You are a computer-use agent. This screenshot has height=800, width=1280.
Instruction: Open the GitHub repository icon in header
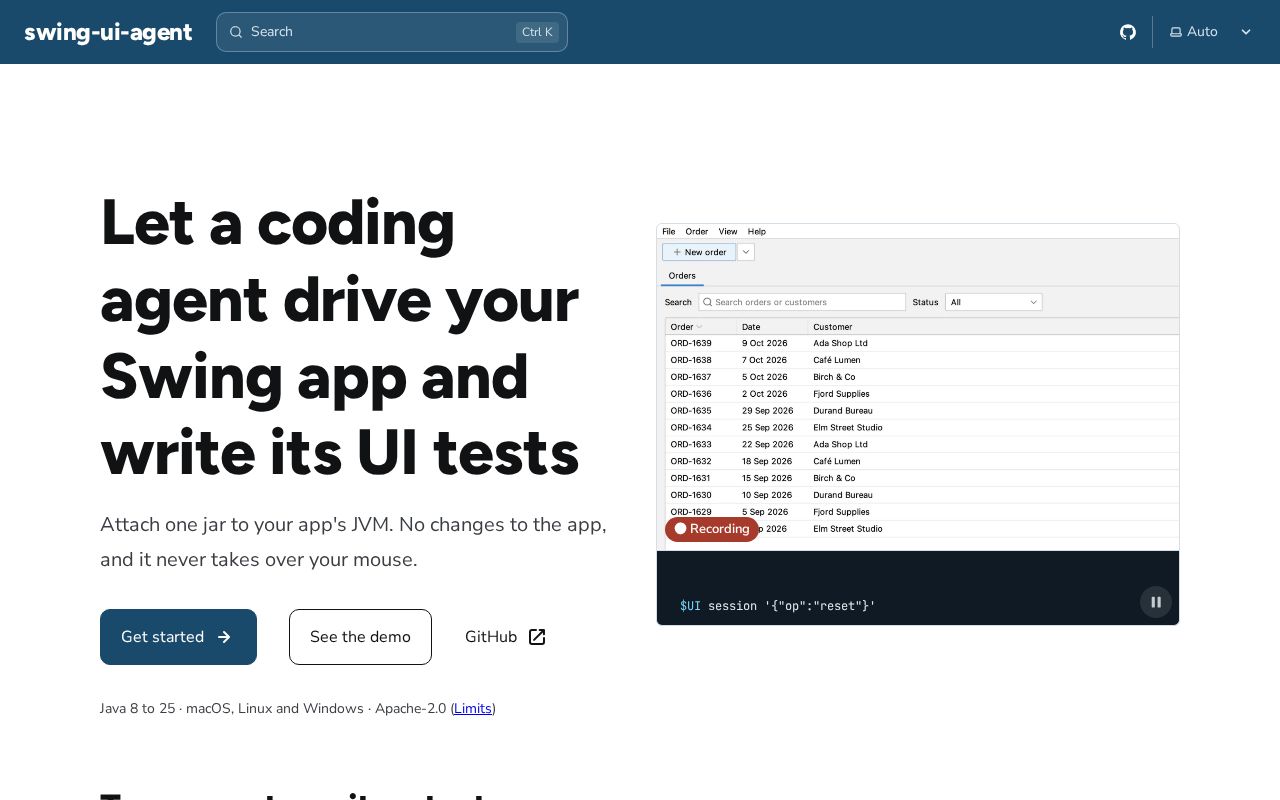(1128, 32)
